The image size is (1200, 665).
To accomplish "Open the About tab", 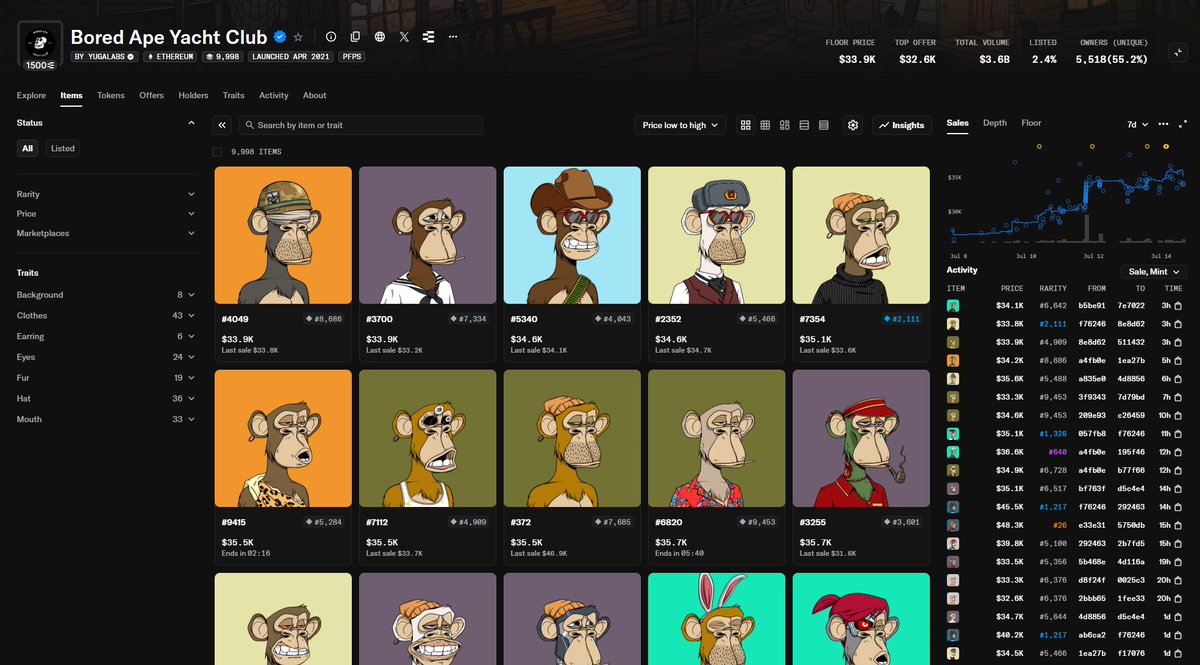I will click(315, 96).
